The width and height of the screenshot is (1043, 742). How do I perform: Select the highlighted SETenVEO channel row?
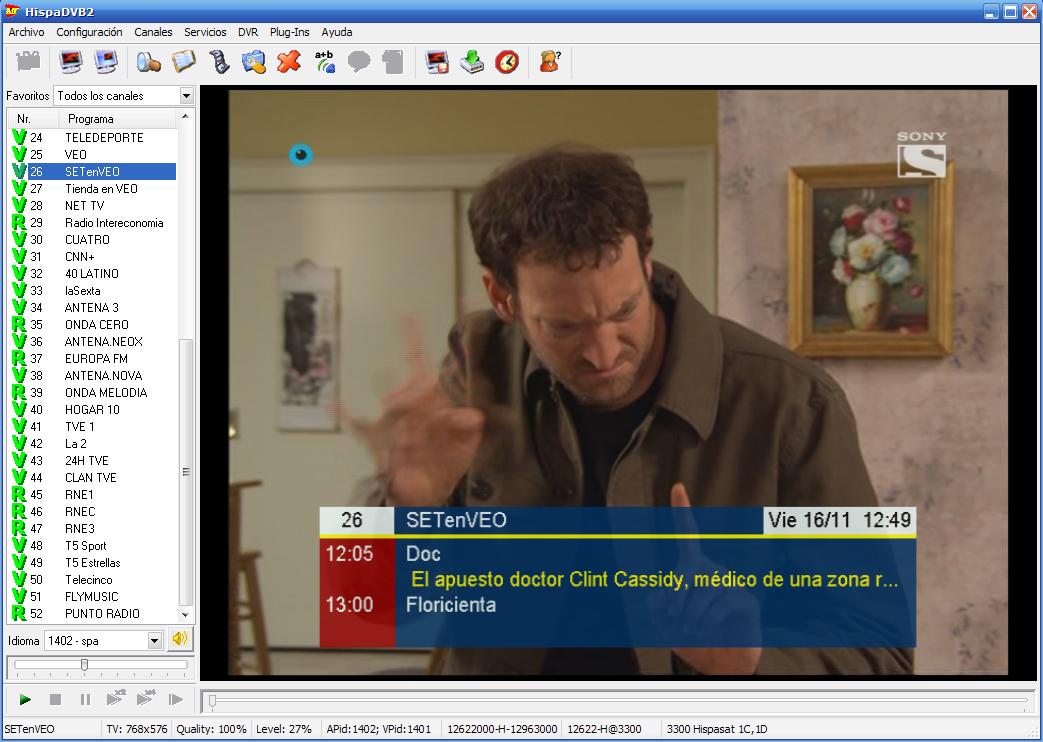click(x=94, y=172)
